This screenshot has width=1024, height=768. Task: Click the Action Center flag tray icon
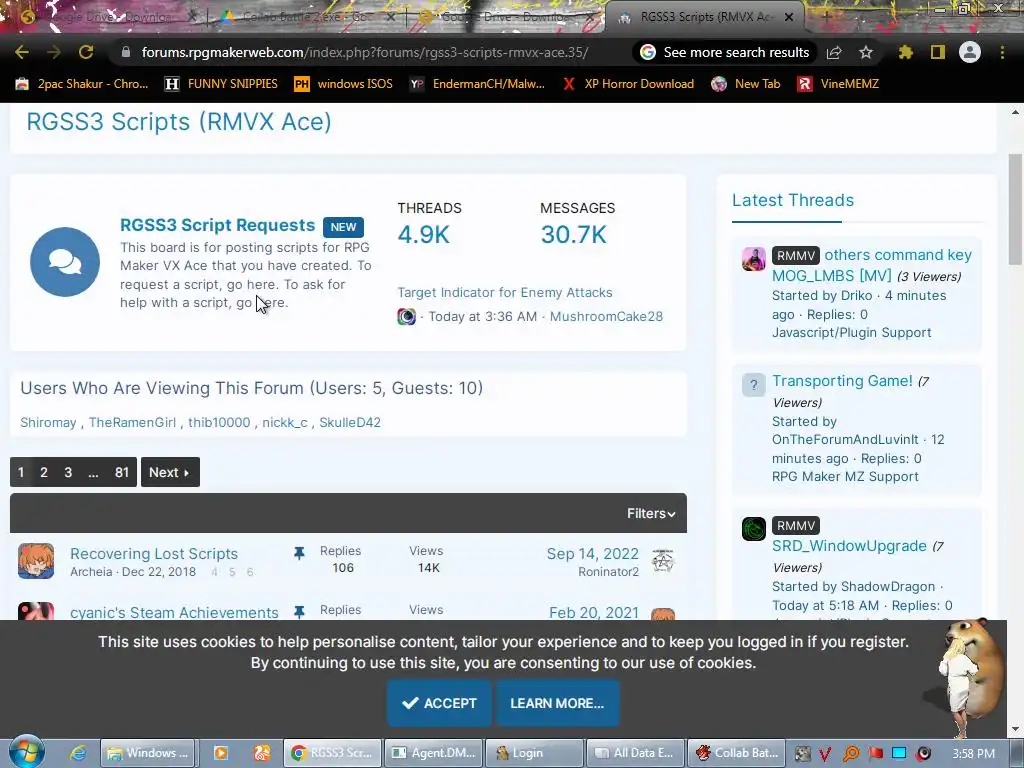[875, 754]
